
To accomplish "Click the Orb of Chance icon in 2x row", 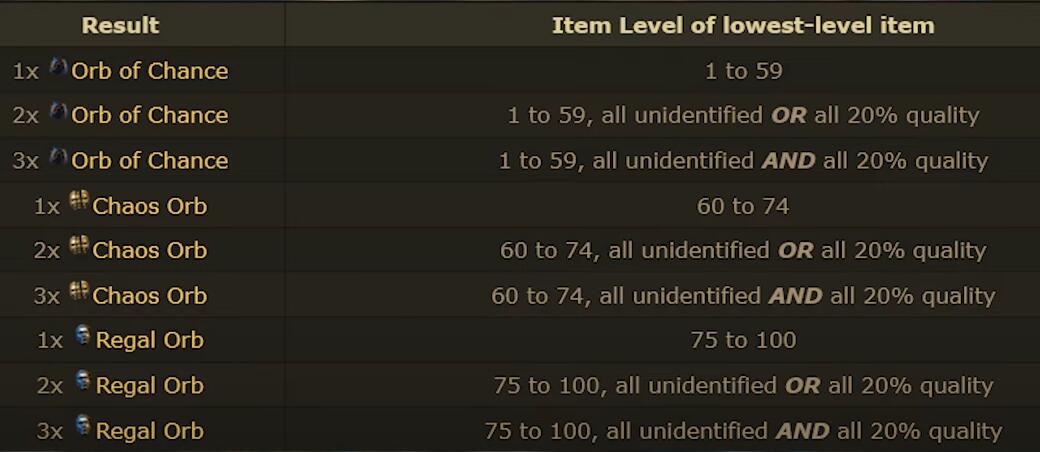I will (58, 113).
